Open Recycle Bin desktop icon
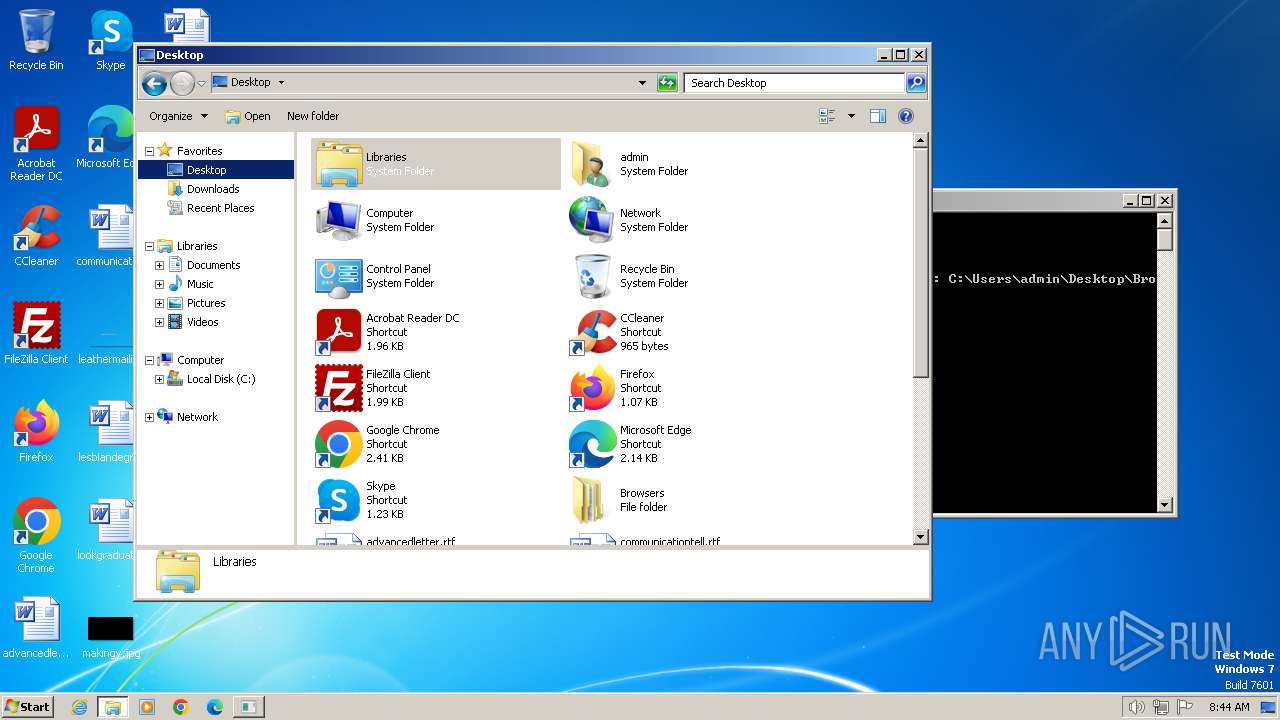1280x720 pixels. [x=36, y=40]
